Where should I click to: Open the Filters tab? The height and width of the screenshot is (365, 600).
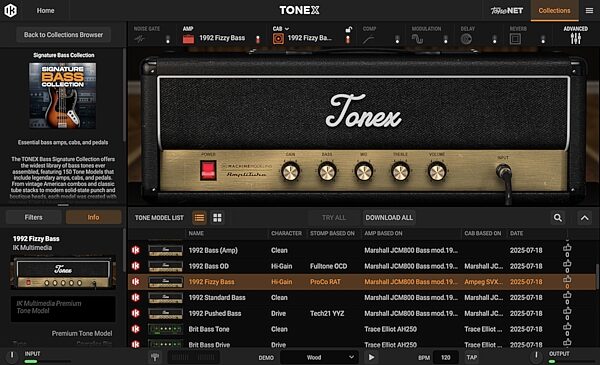34,217
